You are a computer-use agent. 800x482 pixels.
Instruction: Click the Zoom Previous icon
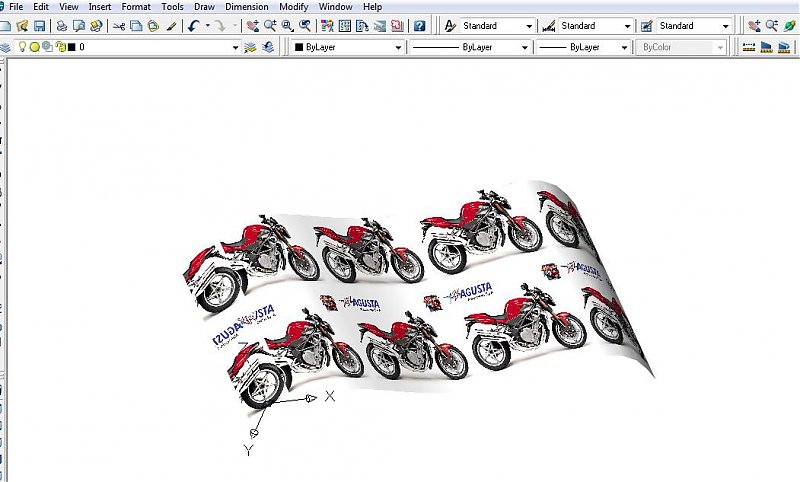(x=305, y=26)
